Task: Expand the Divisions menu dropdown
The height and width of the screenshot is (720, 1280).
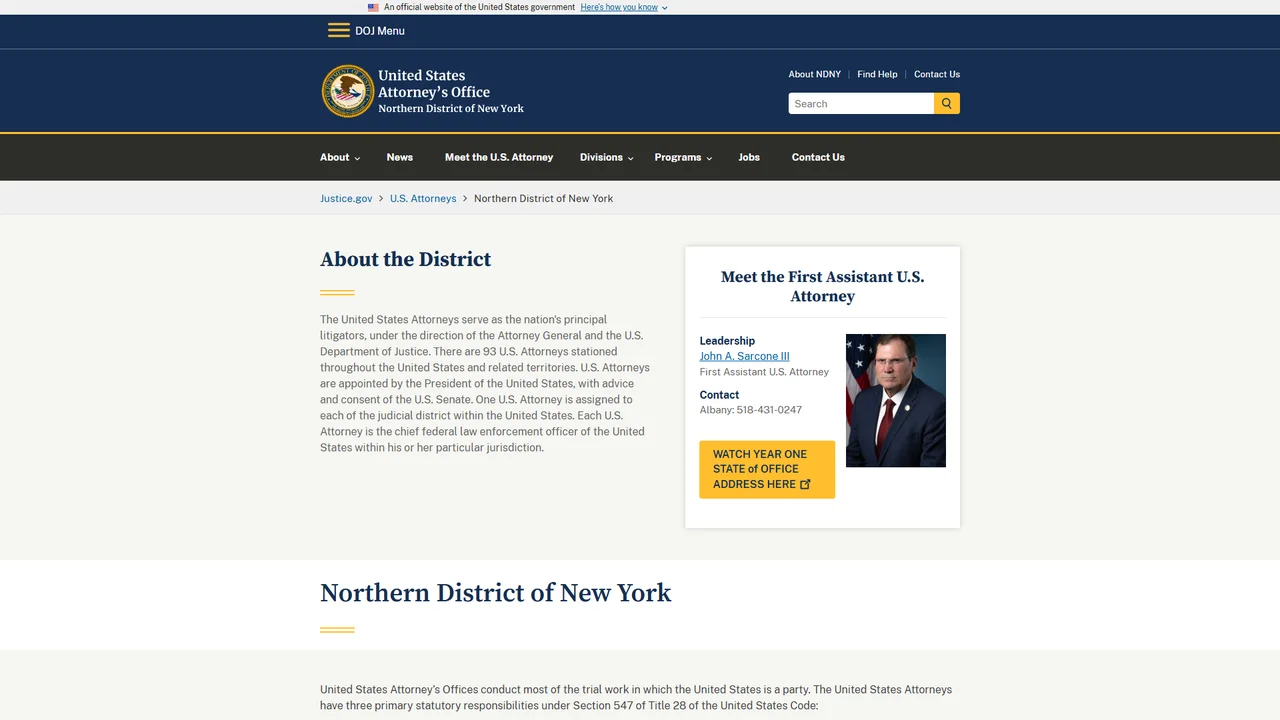Action: 607,157
